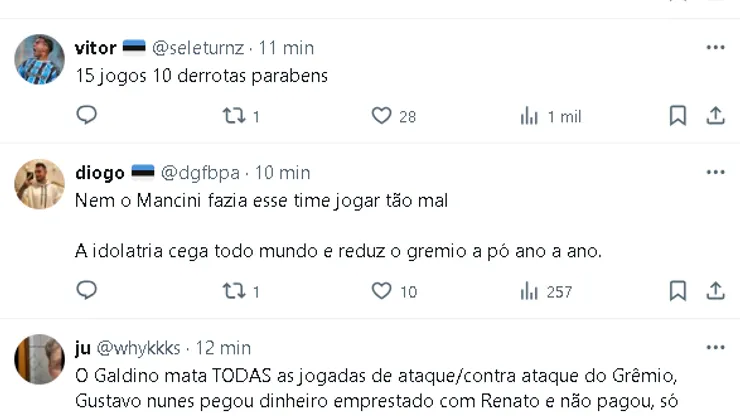Like diogo's tweet with 10 likes
Viewport: 740px width, 416px height.
click(381, 291)
